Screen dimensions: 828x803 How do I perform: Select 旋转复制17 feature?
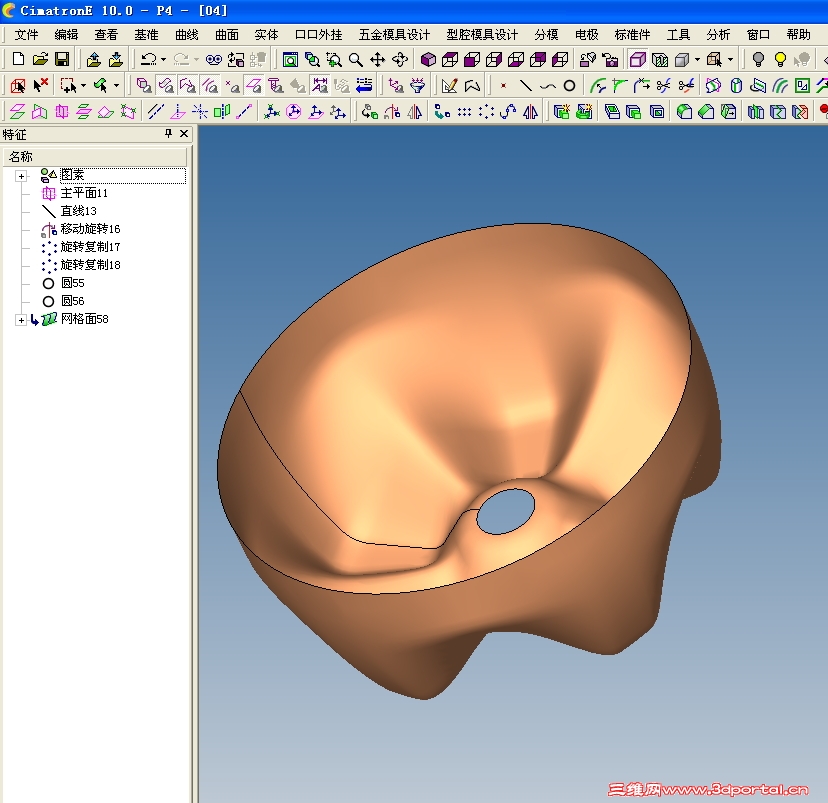coord(90,247)
